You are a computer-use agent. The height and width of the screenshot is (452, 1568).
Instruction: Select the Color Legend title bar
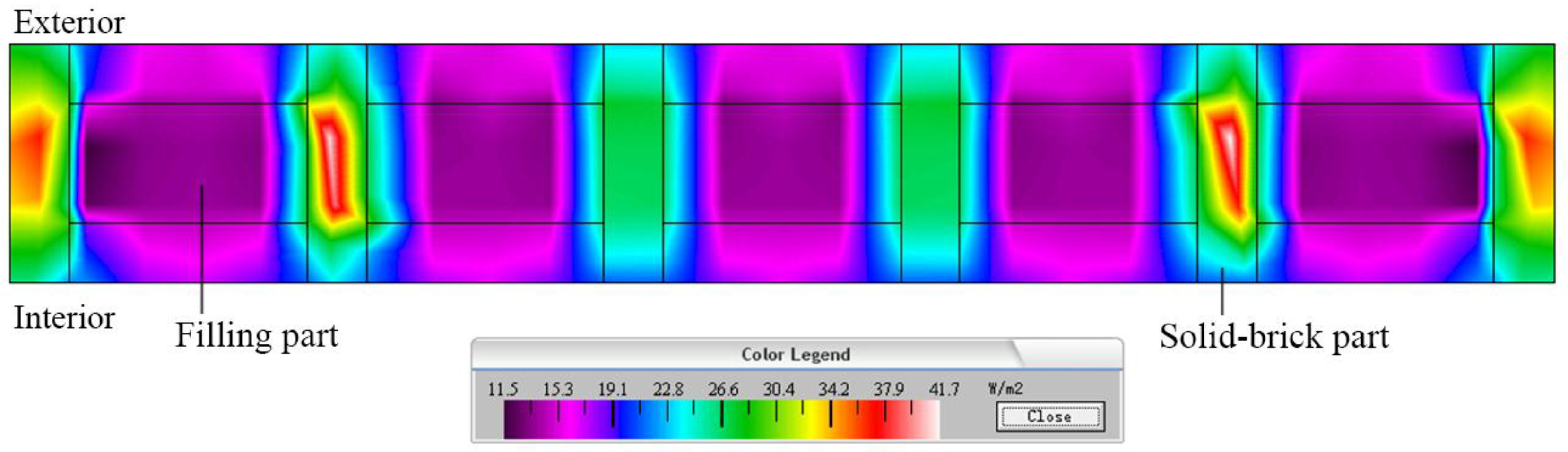coord(797,354)
